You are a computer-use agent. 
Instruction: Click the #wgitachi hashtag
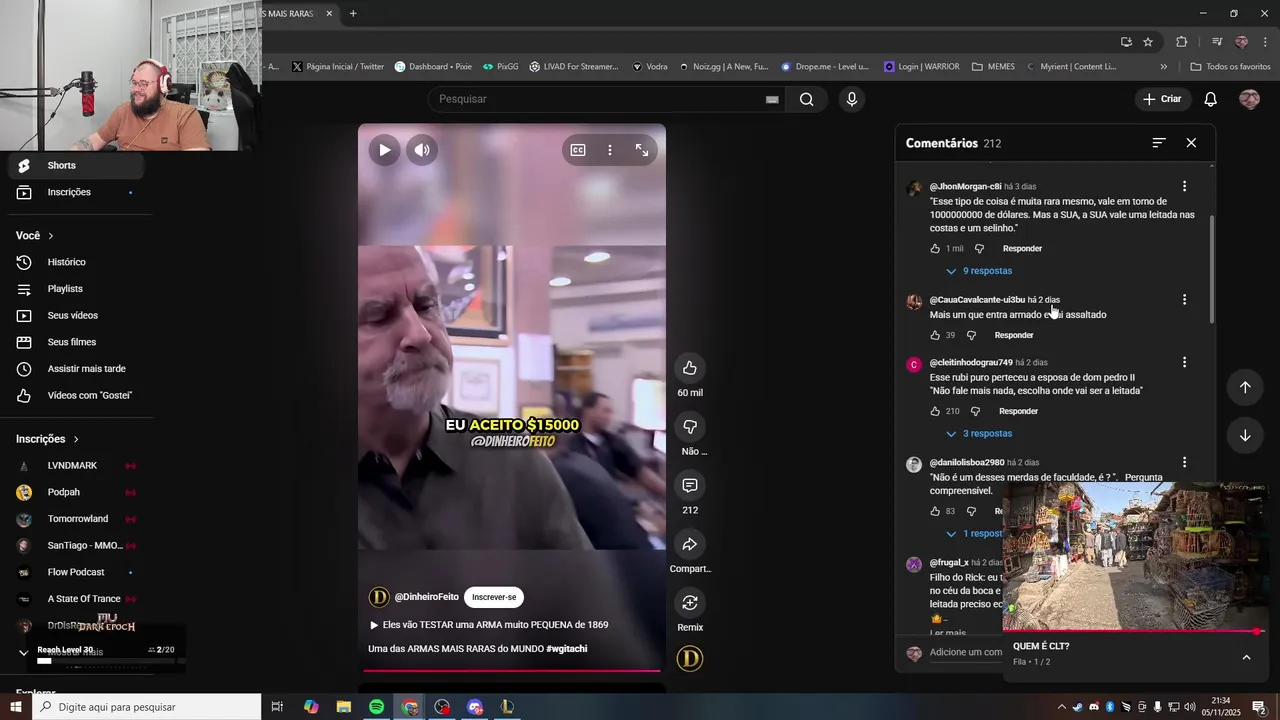(567, 649)
